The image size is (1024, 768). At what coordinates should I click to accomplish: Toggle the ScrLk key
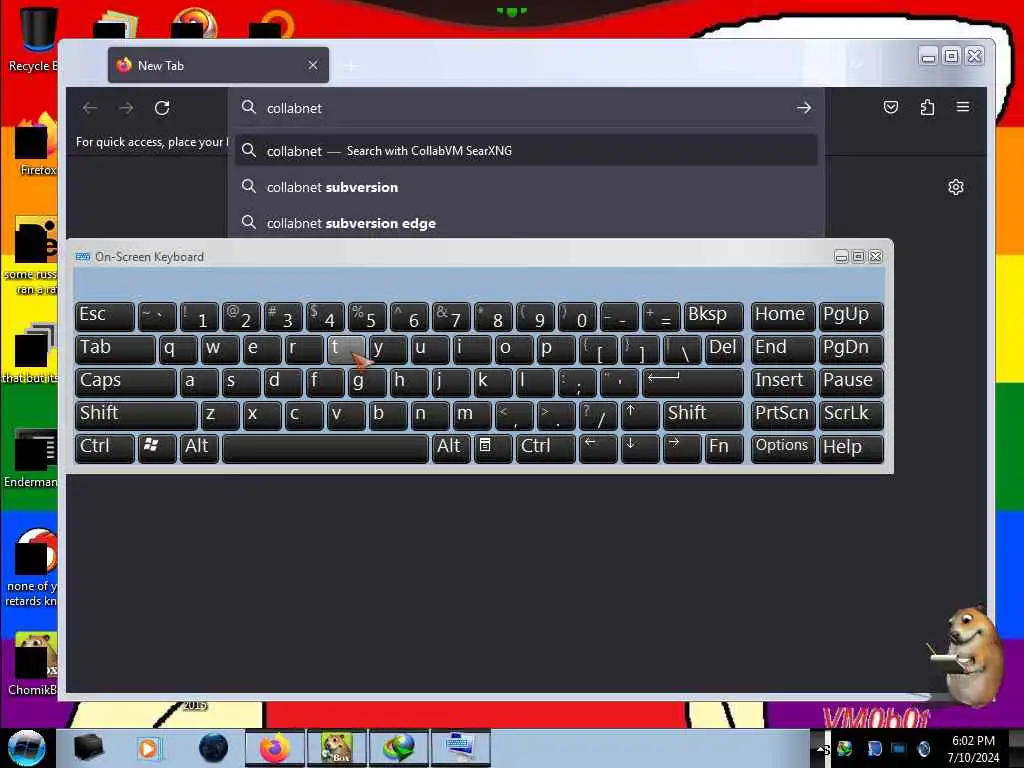coord(851,415)
